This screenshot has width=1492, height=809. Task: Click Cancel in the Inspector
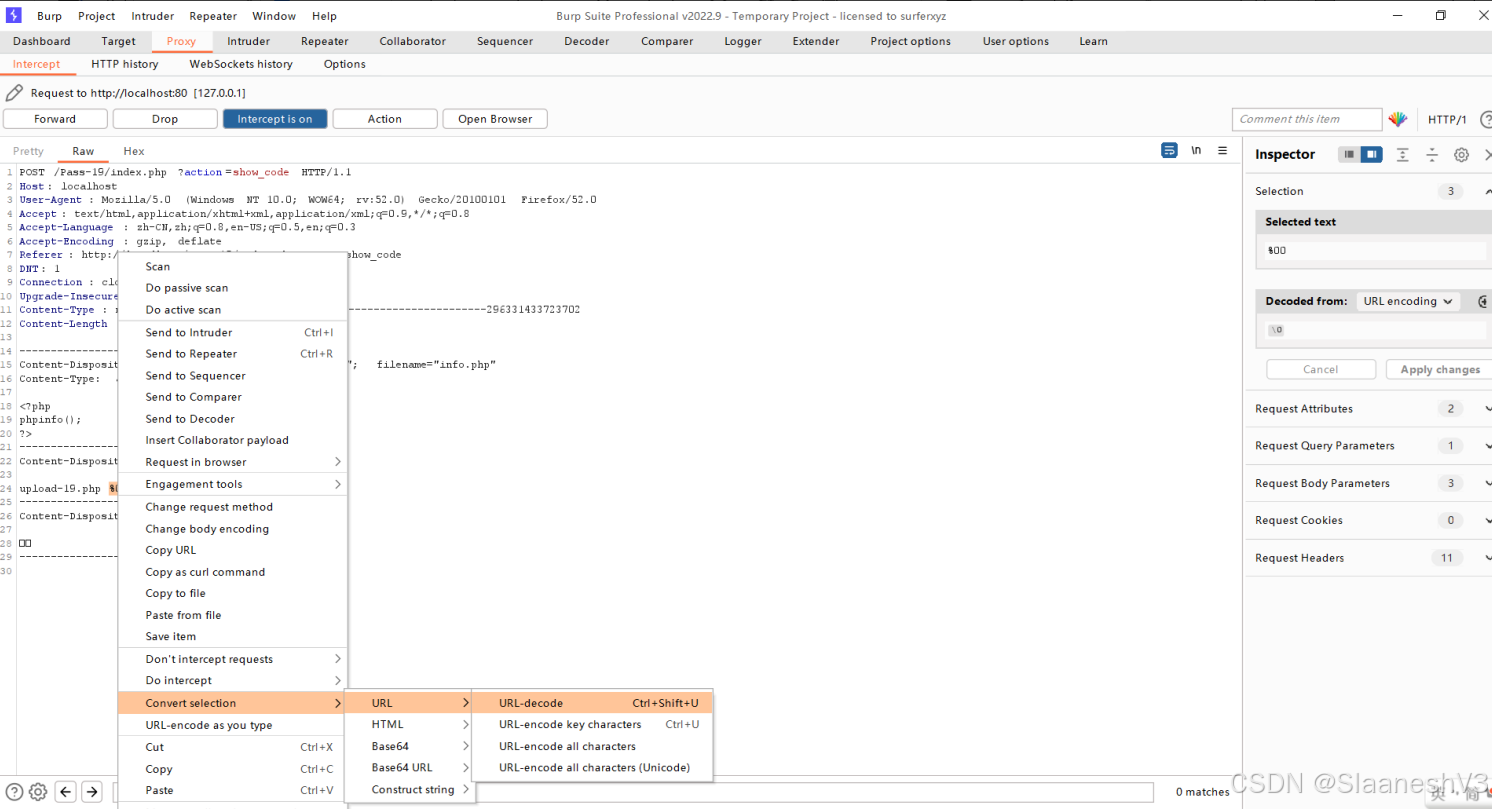pos(1321,369)
